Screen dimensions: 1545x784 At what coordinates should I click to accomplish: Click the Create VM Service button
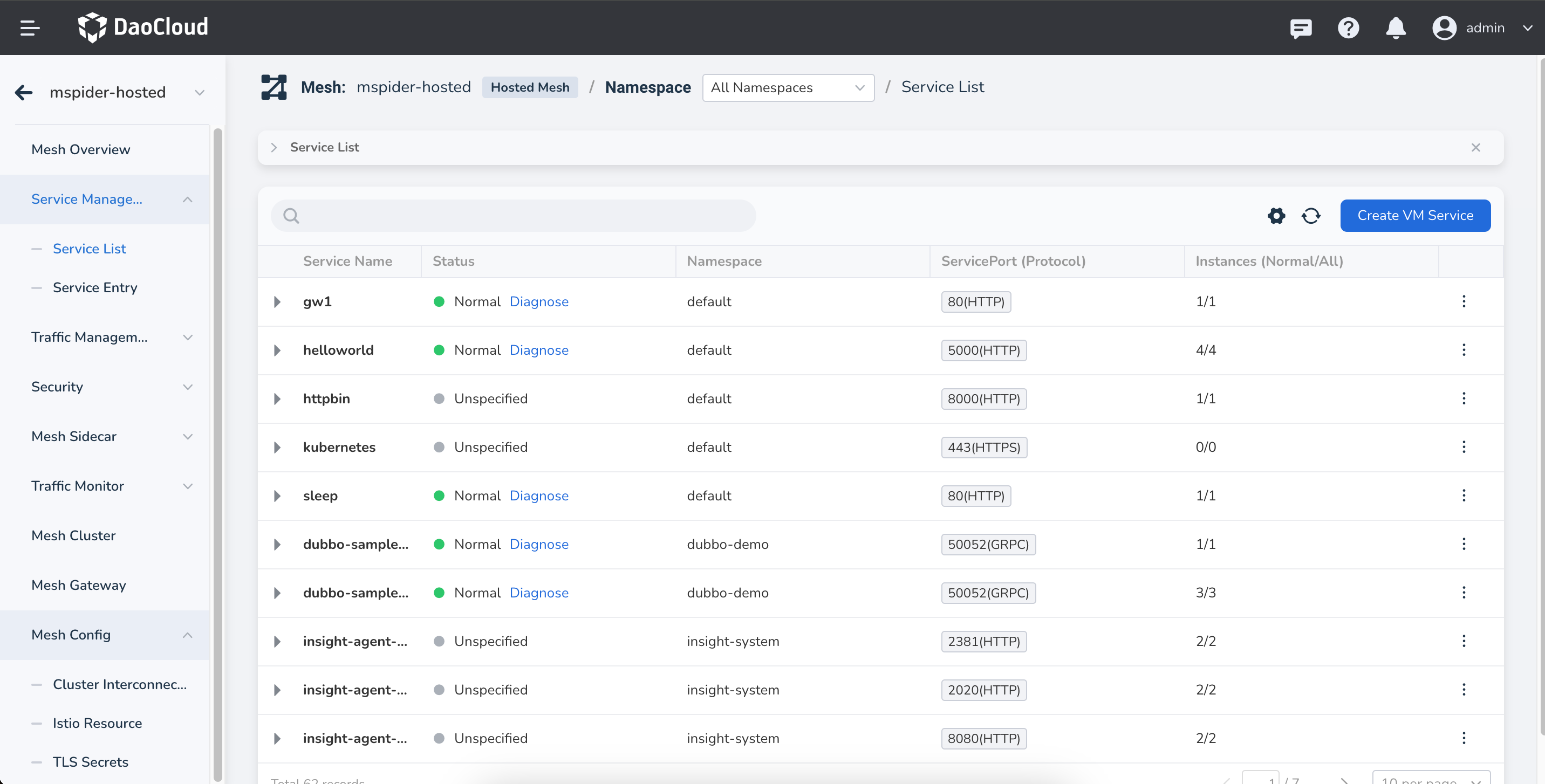click(x=1415, y=216)
